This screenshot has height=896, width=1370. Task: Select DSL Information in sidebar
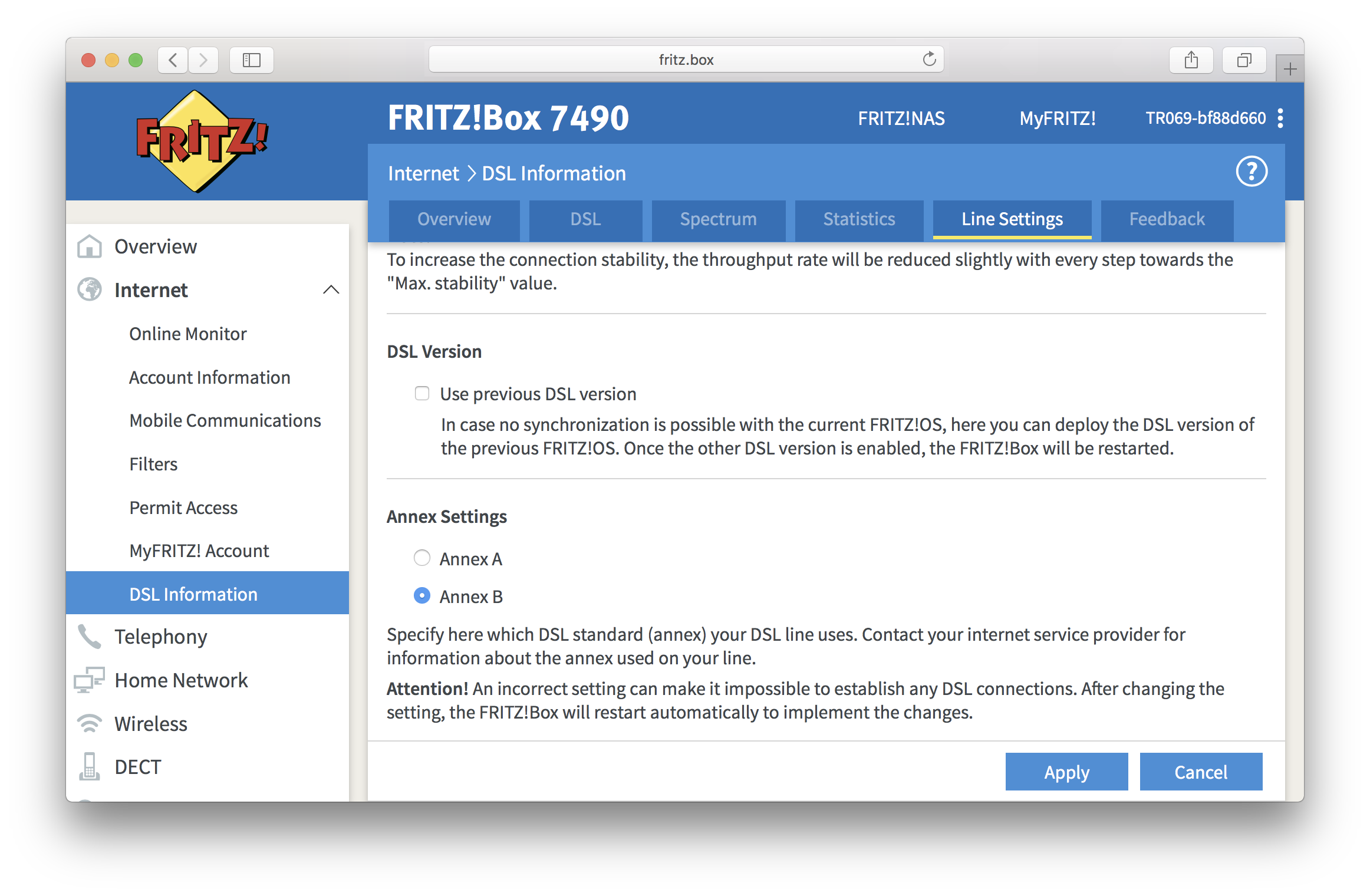(x=208, y=593)
